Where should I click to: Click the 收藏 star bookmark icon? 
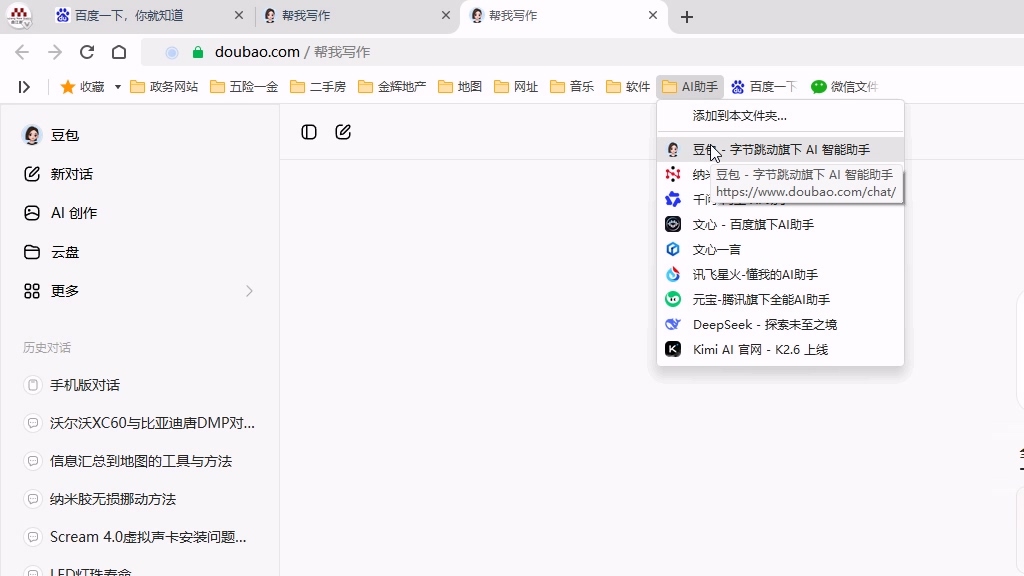(x=67, y=87)
